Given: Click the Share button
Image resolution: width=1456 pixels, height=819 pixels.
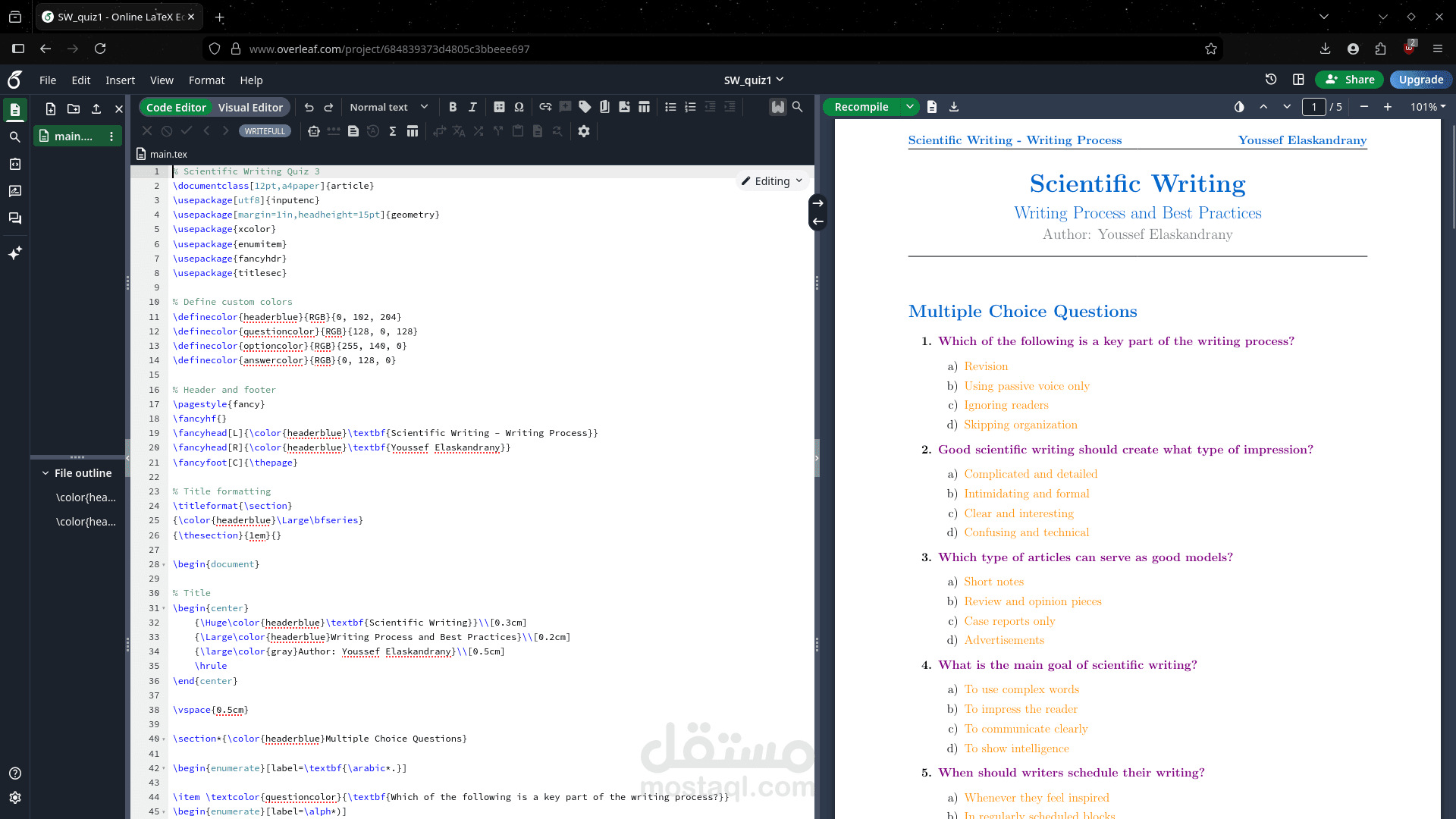Looking at the screenshot, I should click(1349, 79).
